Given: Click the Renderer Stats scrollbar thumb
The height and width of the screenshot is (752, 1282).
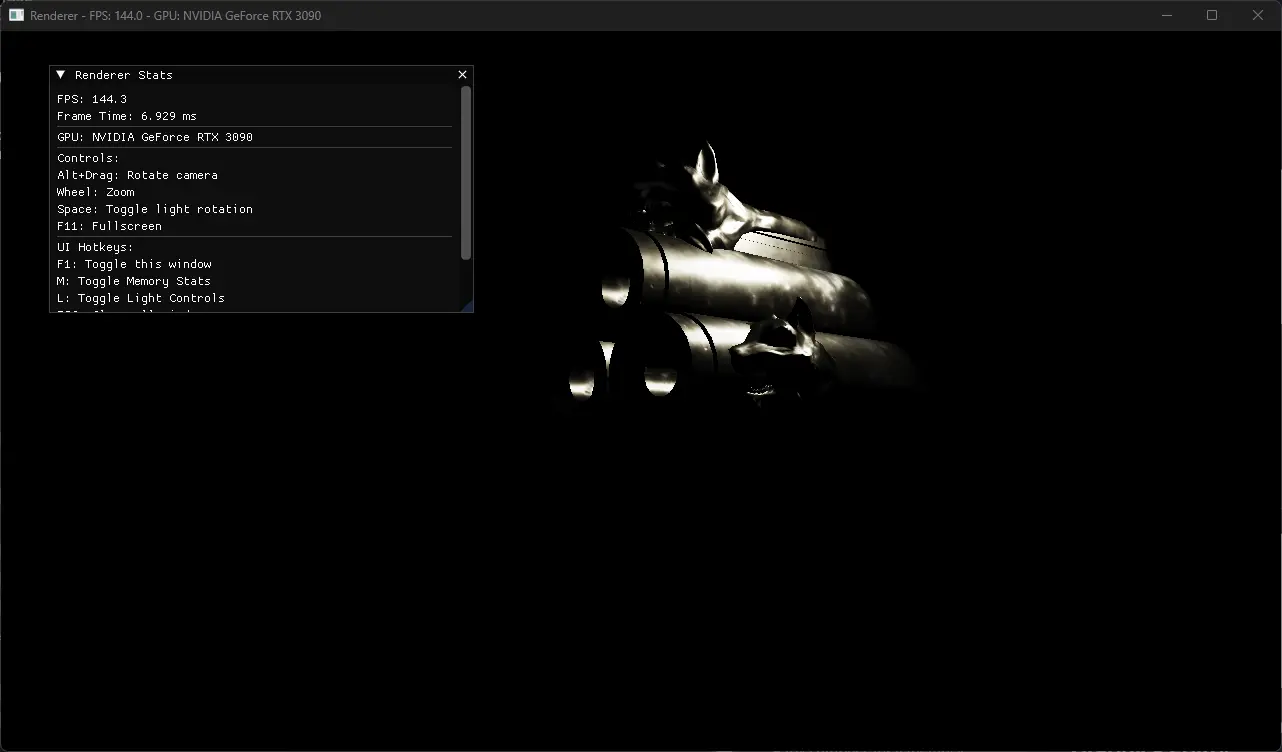Looking at the screenshot, I should tap(466, 172).
